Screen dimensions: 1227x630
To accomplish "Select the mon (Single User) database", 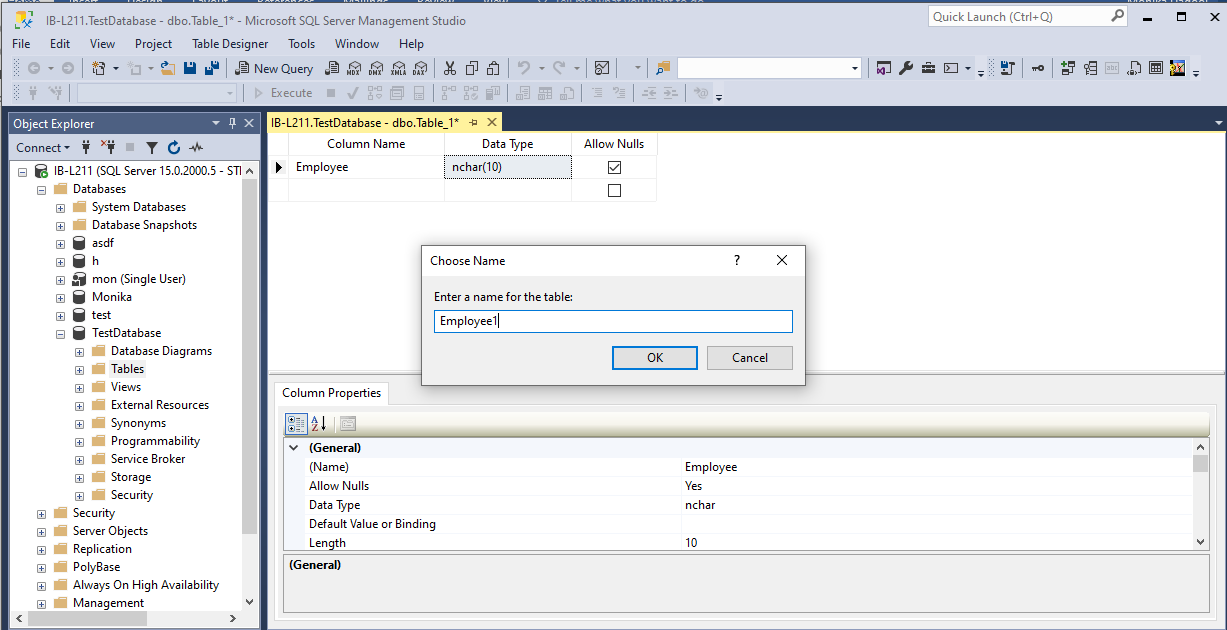I will click(139, 279).
